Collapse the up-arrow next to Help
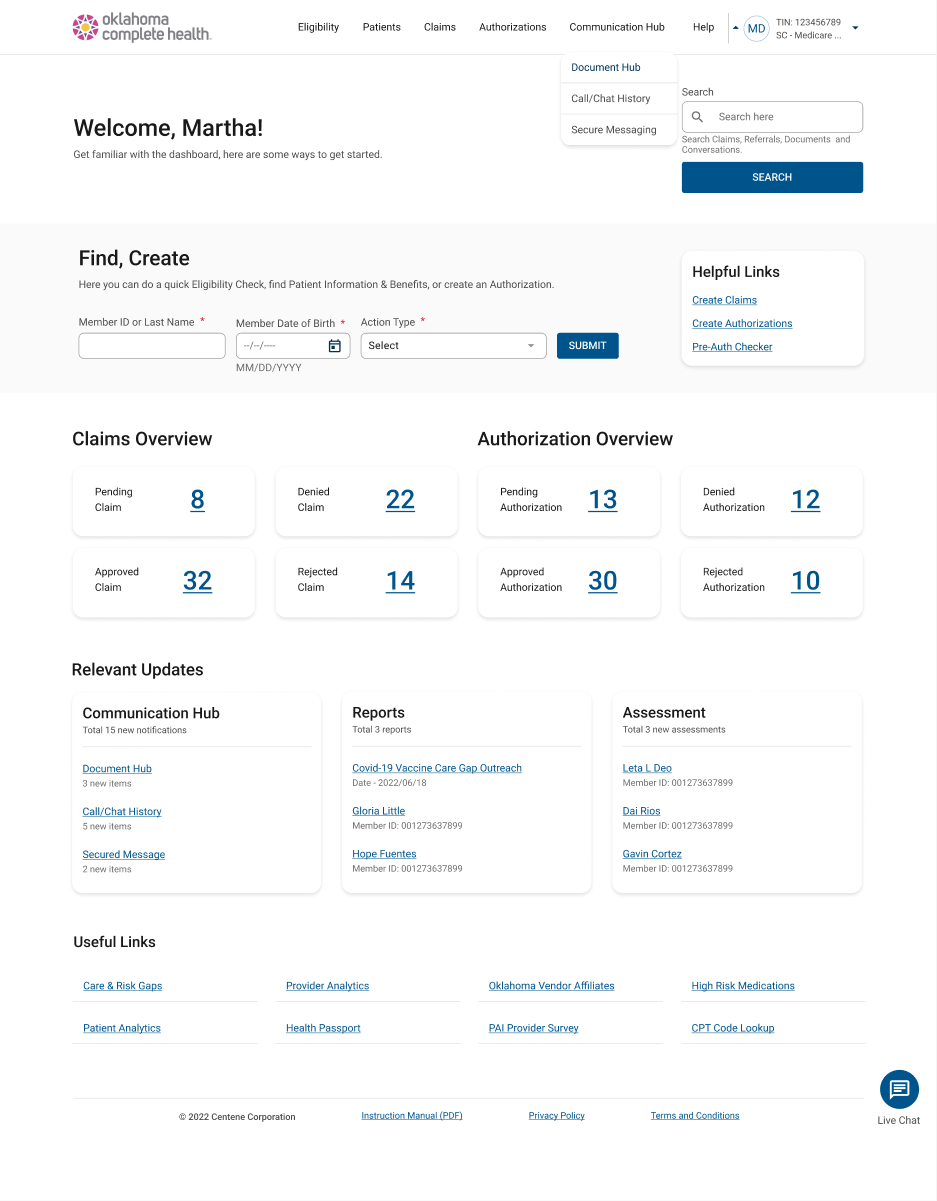 736,28
